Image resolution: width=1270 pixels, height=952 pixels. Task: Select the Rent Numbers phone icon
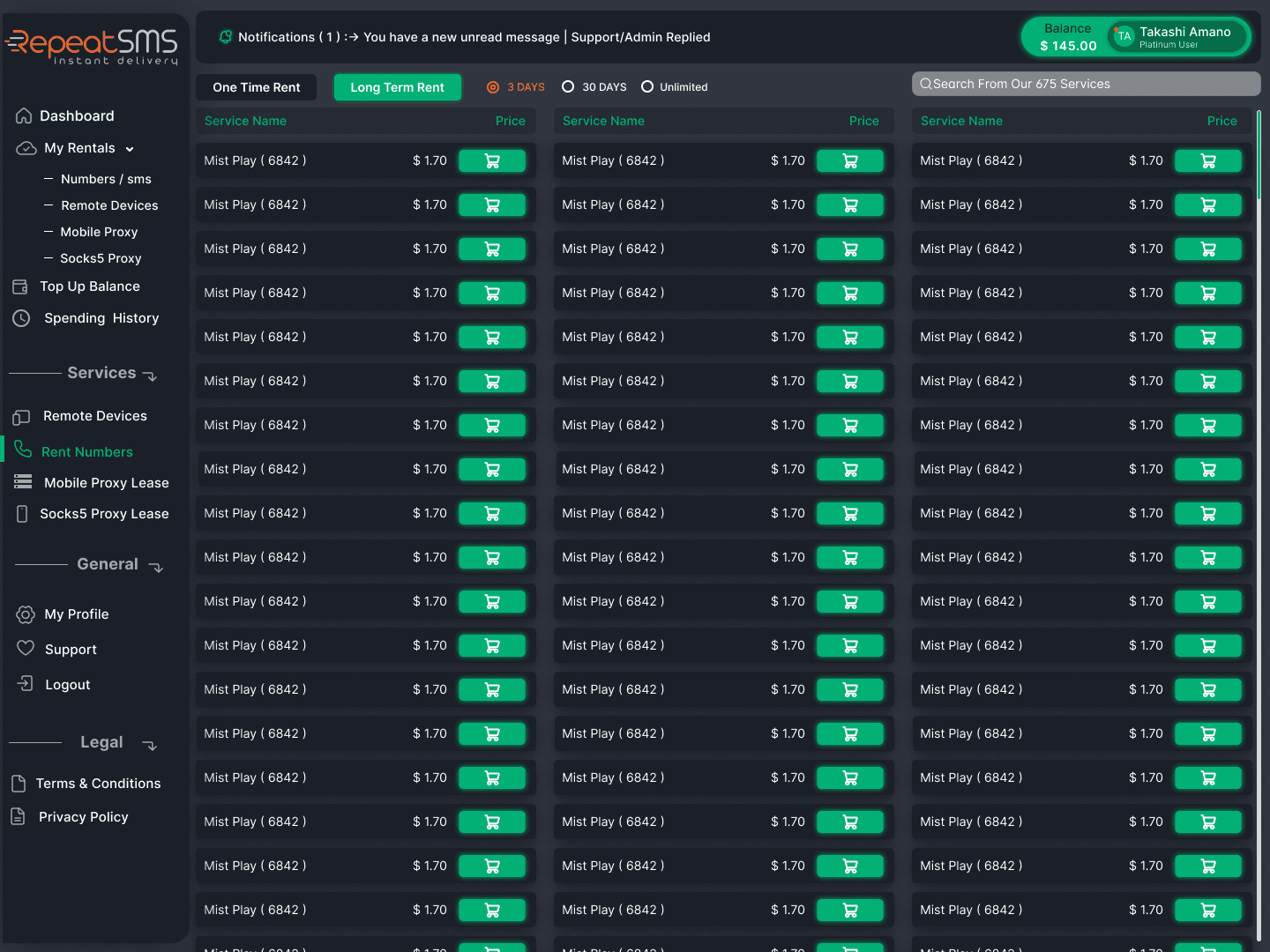click(22, 450)
